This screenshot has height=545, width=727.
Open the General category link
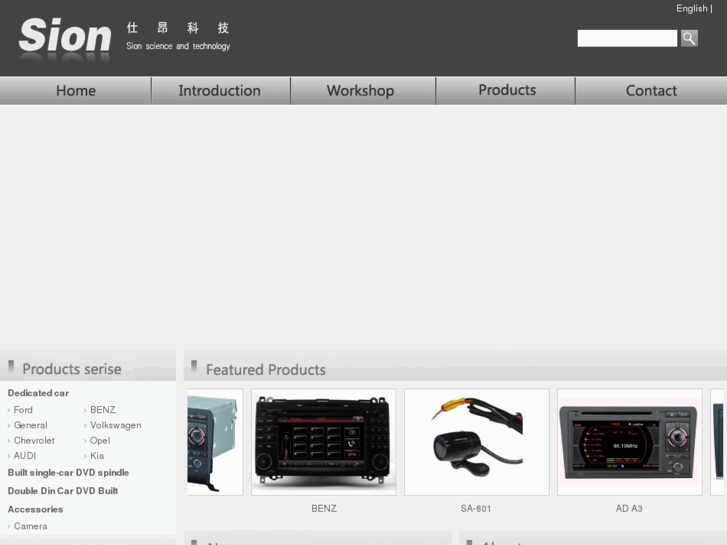tap(31, 425)
